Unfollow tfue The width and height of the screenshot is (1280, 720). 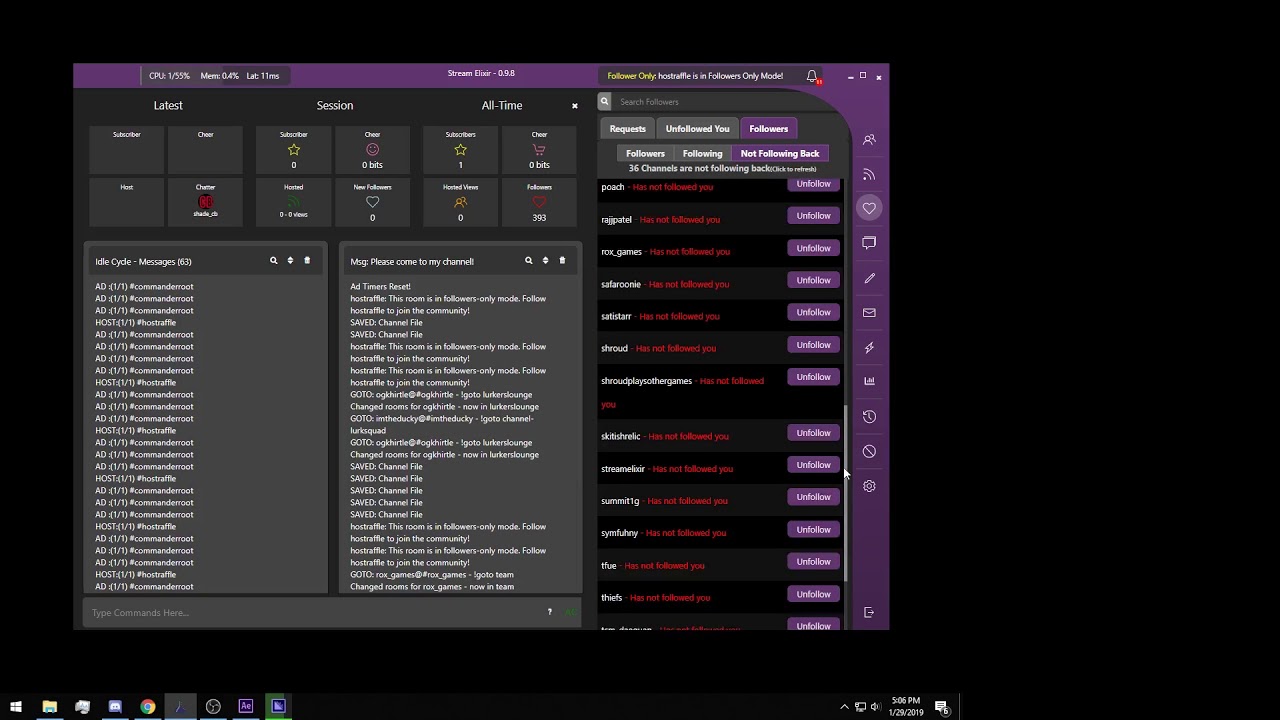[814, 562]
